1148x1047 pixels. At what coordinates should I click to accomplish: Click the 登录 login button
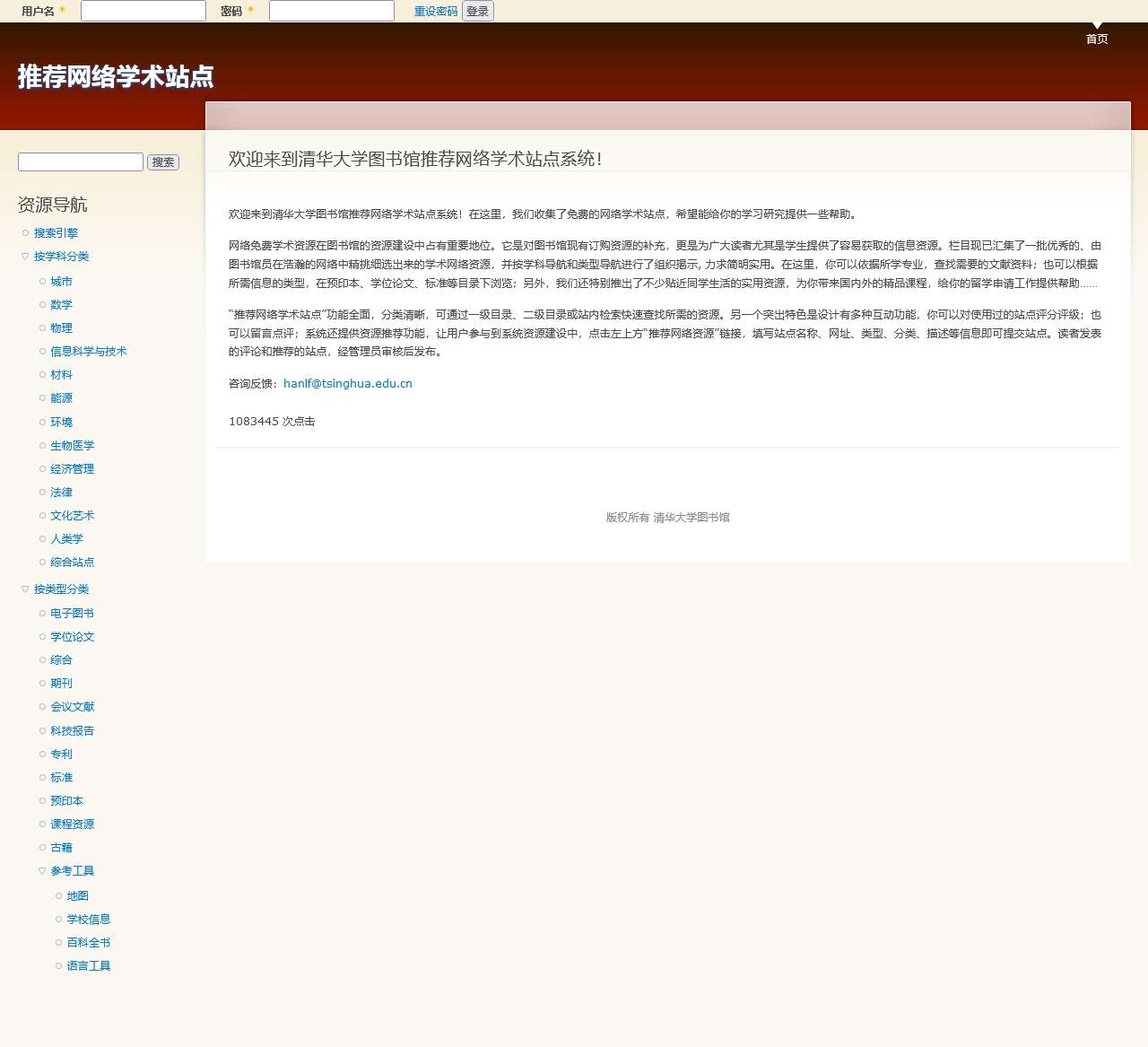pyautogui.click(x=477, y=12)
